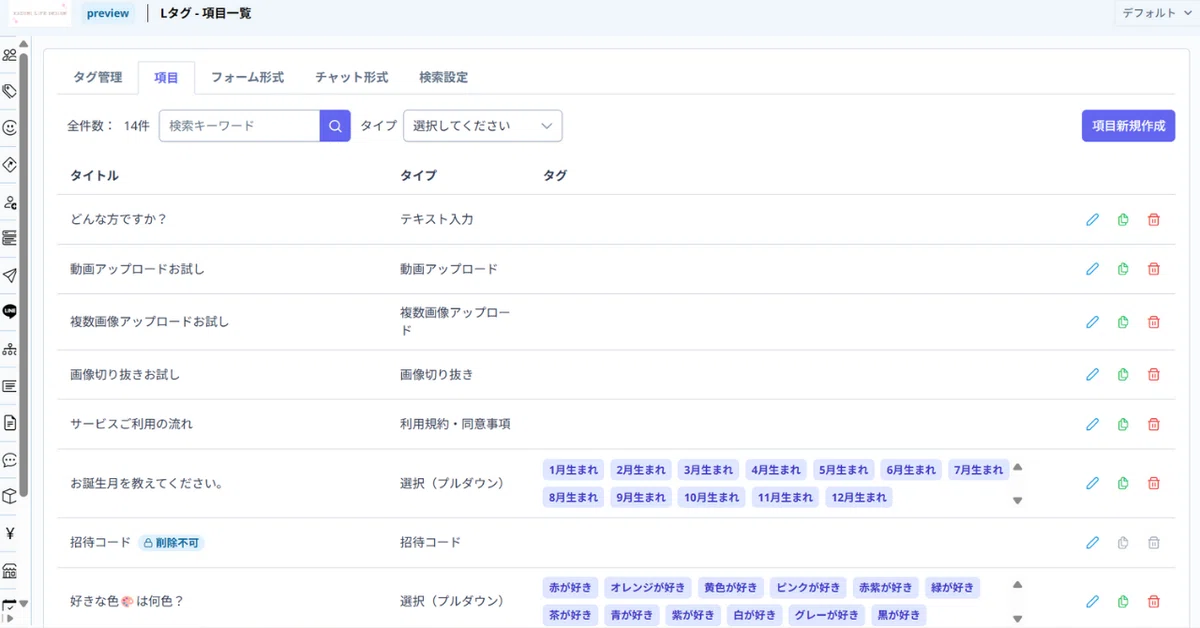Focus the 検索キーワード search field

coord(239,126)
